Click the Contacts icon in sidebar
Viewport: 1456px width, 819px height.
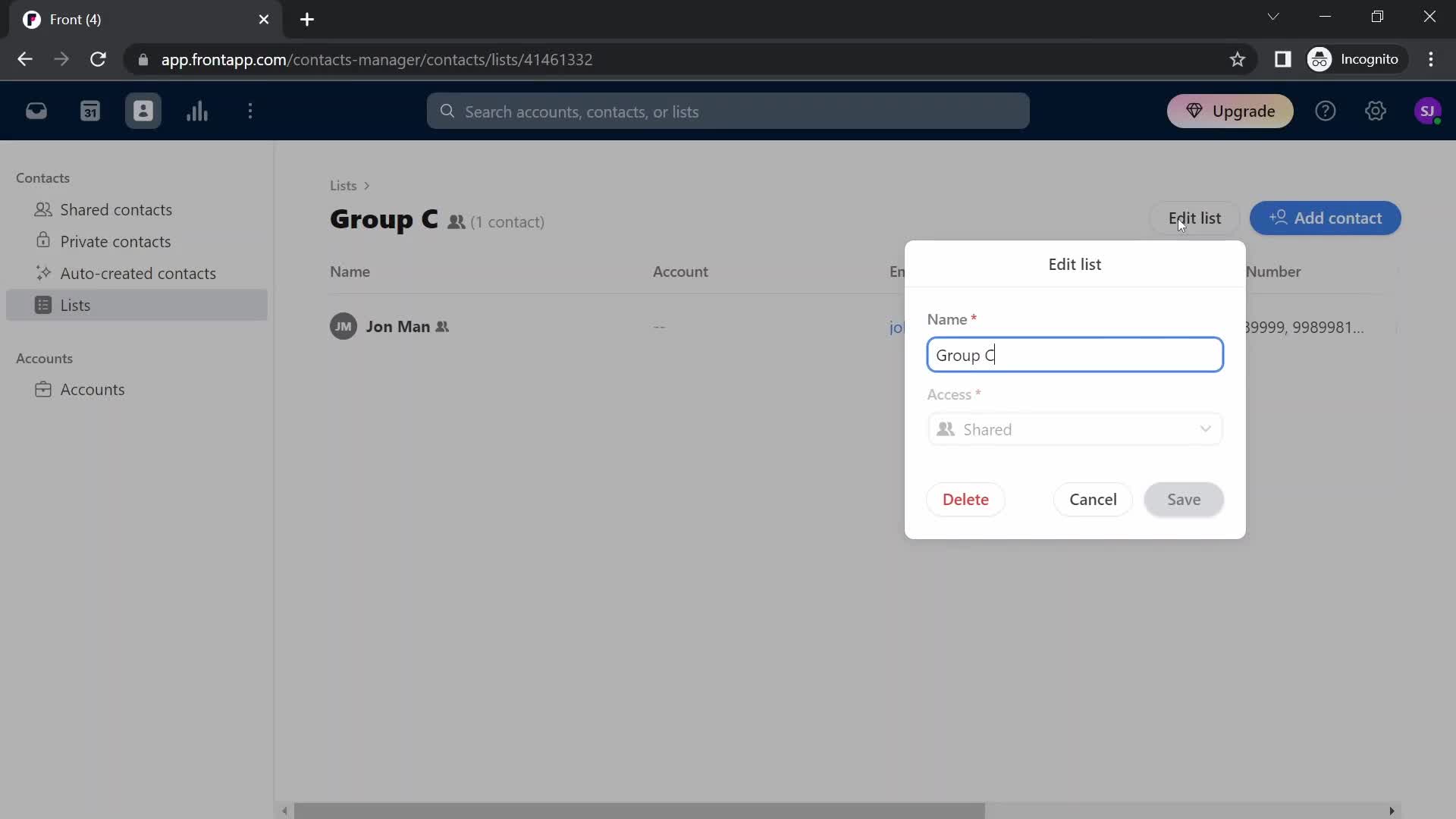point(143,111)
